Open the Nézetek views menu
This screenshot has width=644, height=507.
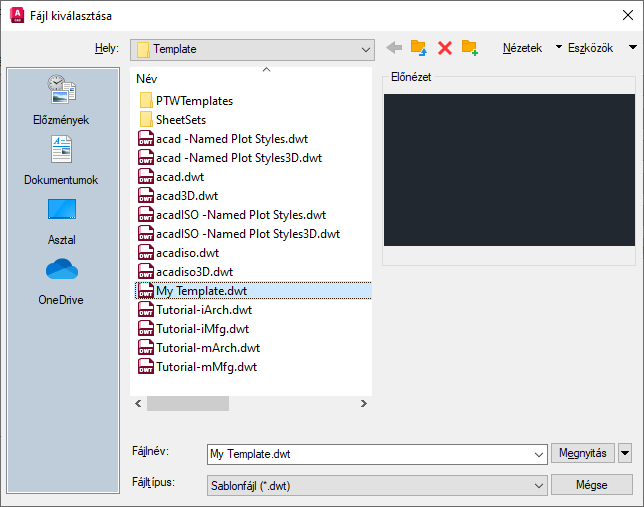(x=522, y=48)
